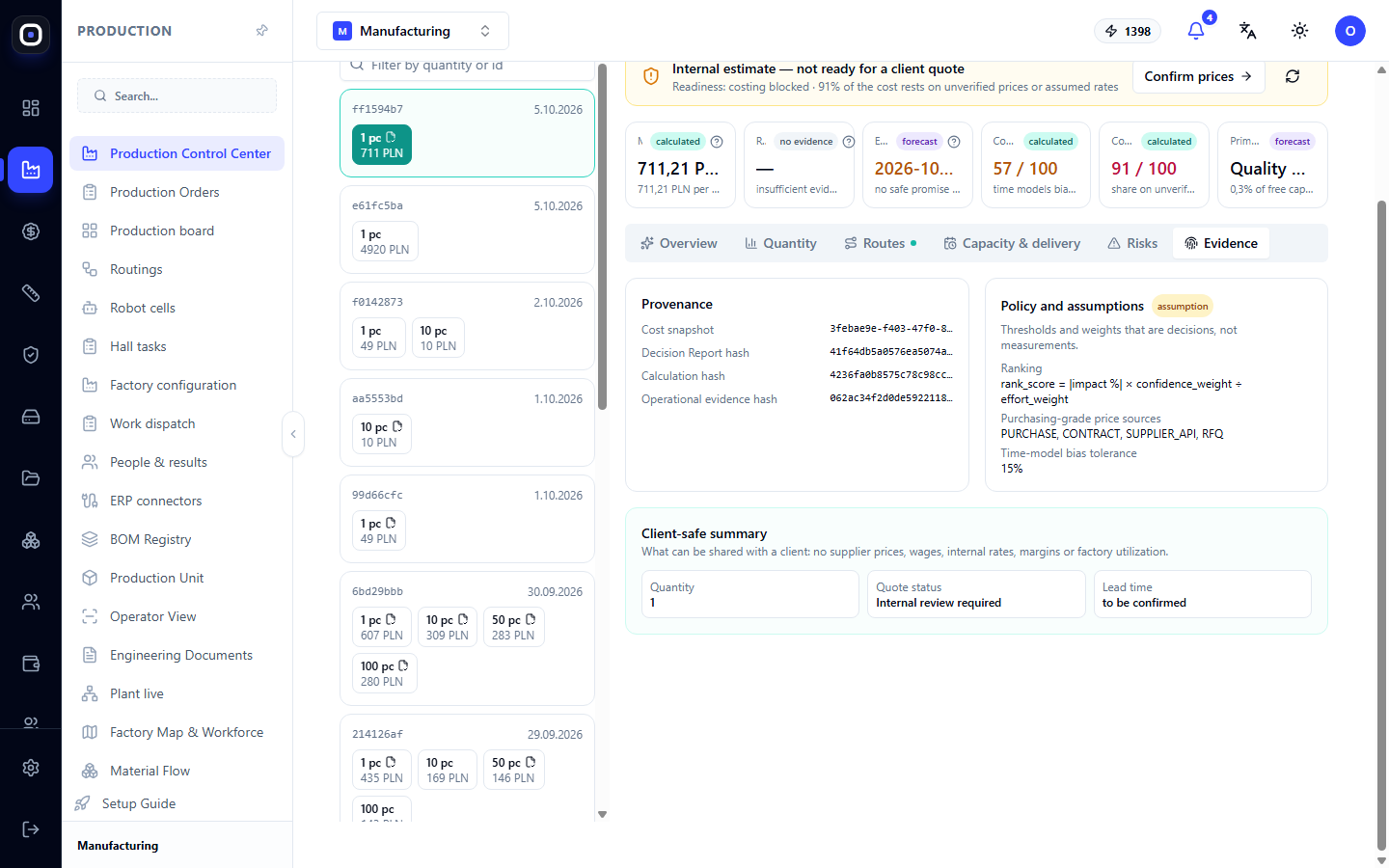Open the language translation icon
Image resolution: width=1389 pixels, height=868 pixels.
1248,31
